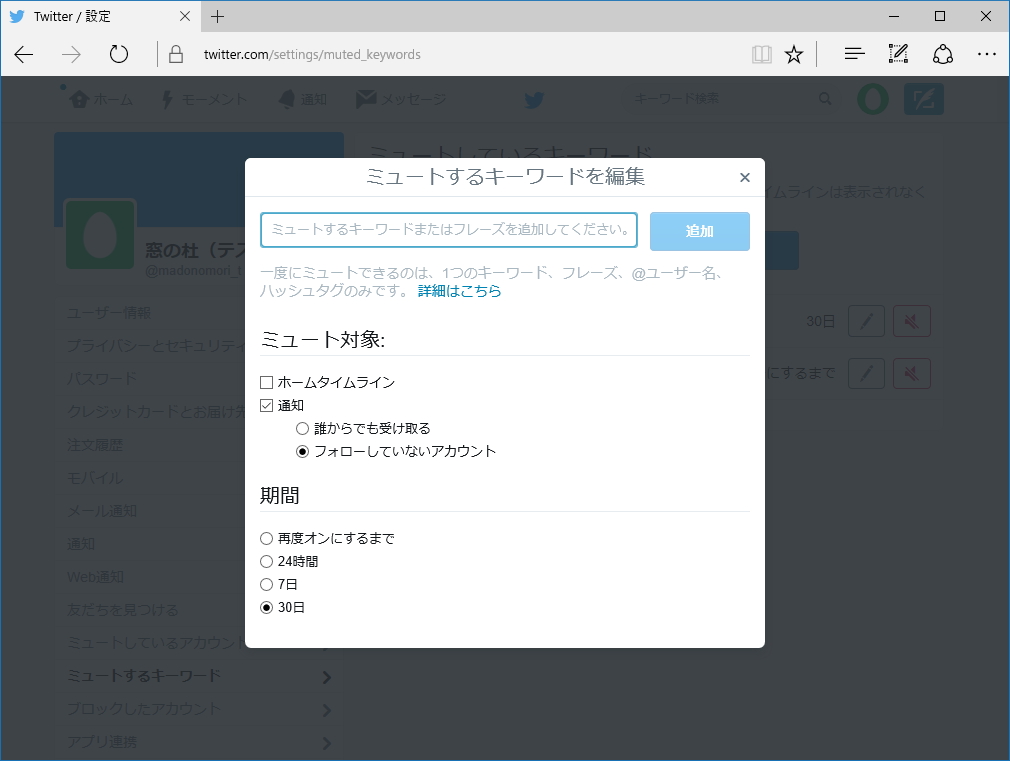Open the compose tweet icon top right
Screen dimensions: 1010x761
pos(922,98)
